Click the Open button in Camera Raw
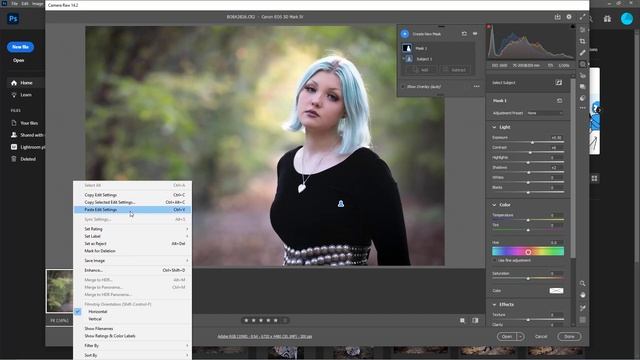 (x=507, y=337)
